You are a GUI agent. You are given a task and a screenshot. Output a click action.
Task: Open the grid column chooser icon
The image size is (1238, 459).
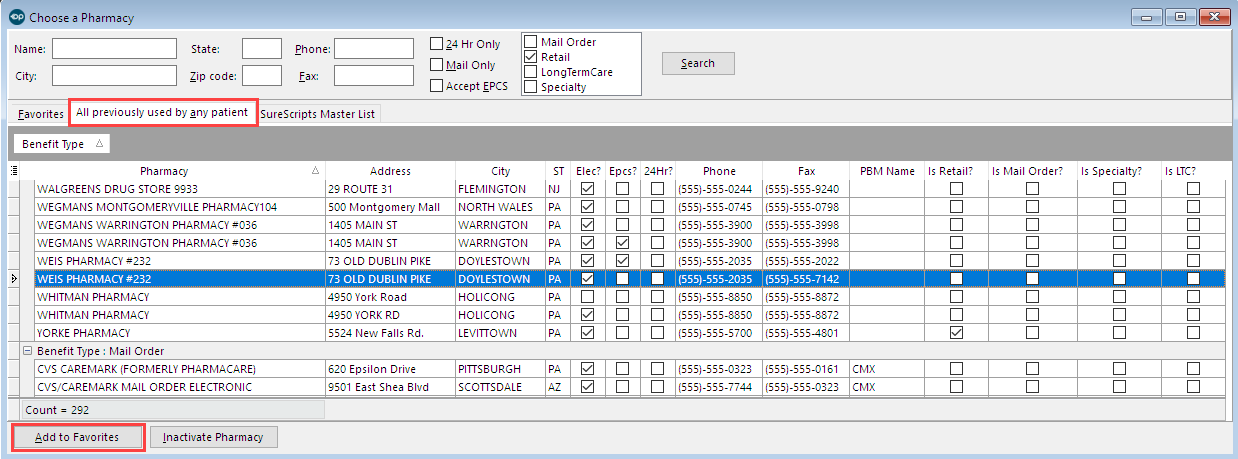[14, 171]
